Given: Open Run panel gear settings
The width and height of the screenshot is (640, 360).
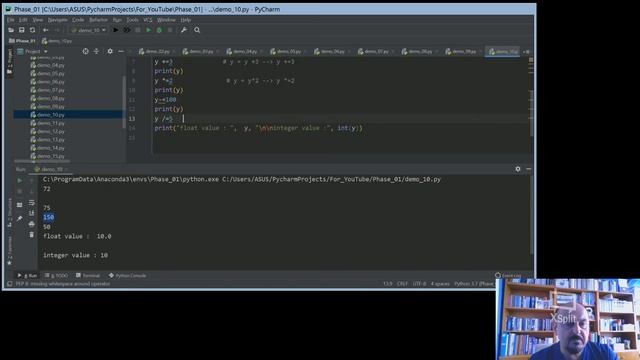Looking at the screenshot, I should (x=518, y=169).
